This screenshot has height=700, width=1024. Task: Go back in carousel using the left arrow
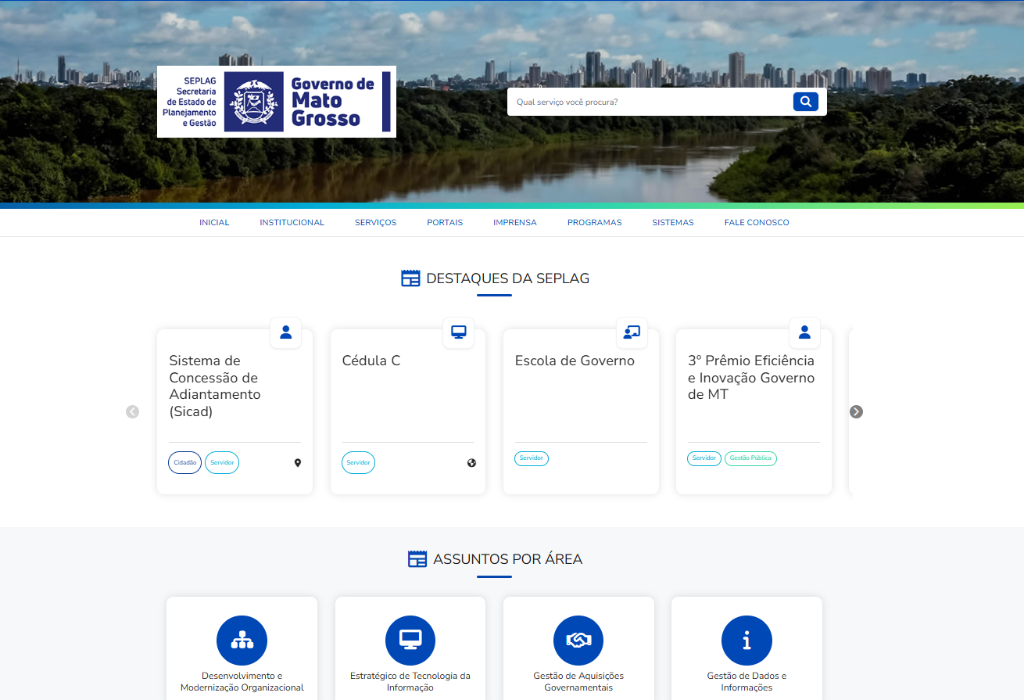pos(132,412)
